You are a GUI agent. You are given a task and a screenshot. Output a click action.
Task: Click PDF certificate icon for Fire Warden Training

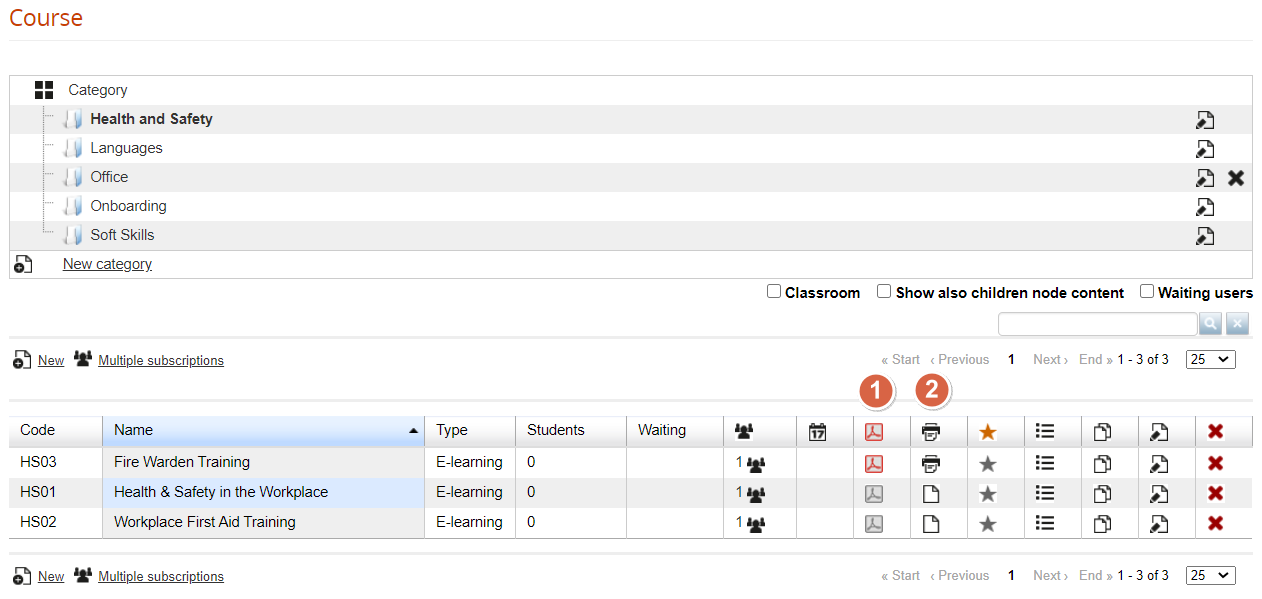(x=874, y=463)
